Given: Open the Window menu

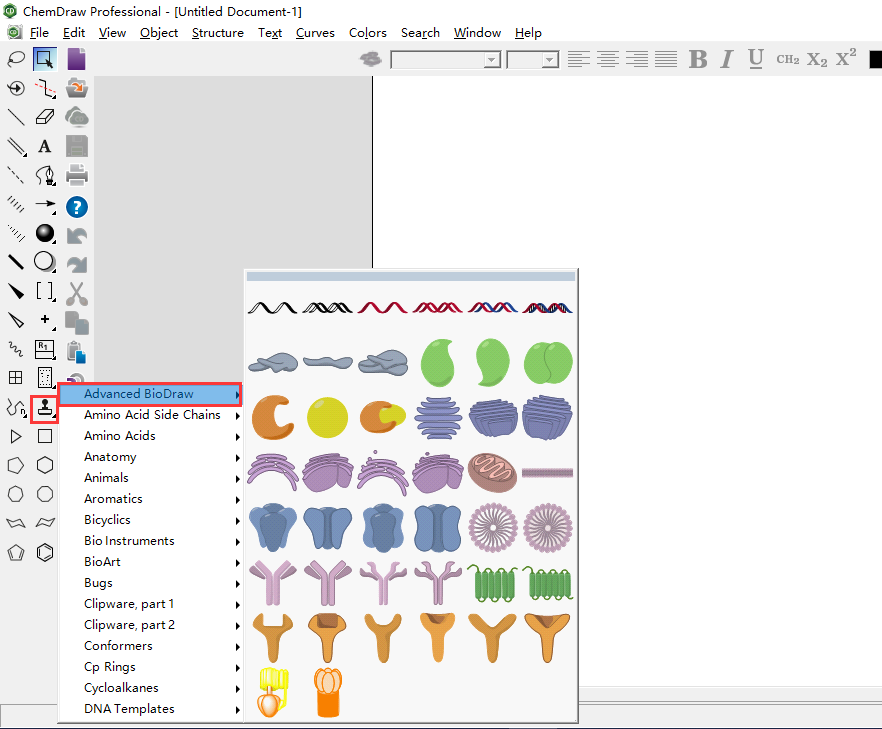Looking at the screenshot, I should pyautogui.click(x=477, y=33).
